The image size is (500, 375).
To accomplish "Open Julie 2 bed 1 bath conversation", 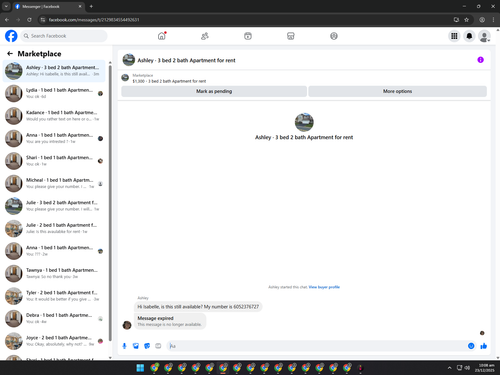I will (54, 228).
